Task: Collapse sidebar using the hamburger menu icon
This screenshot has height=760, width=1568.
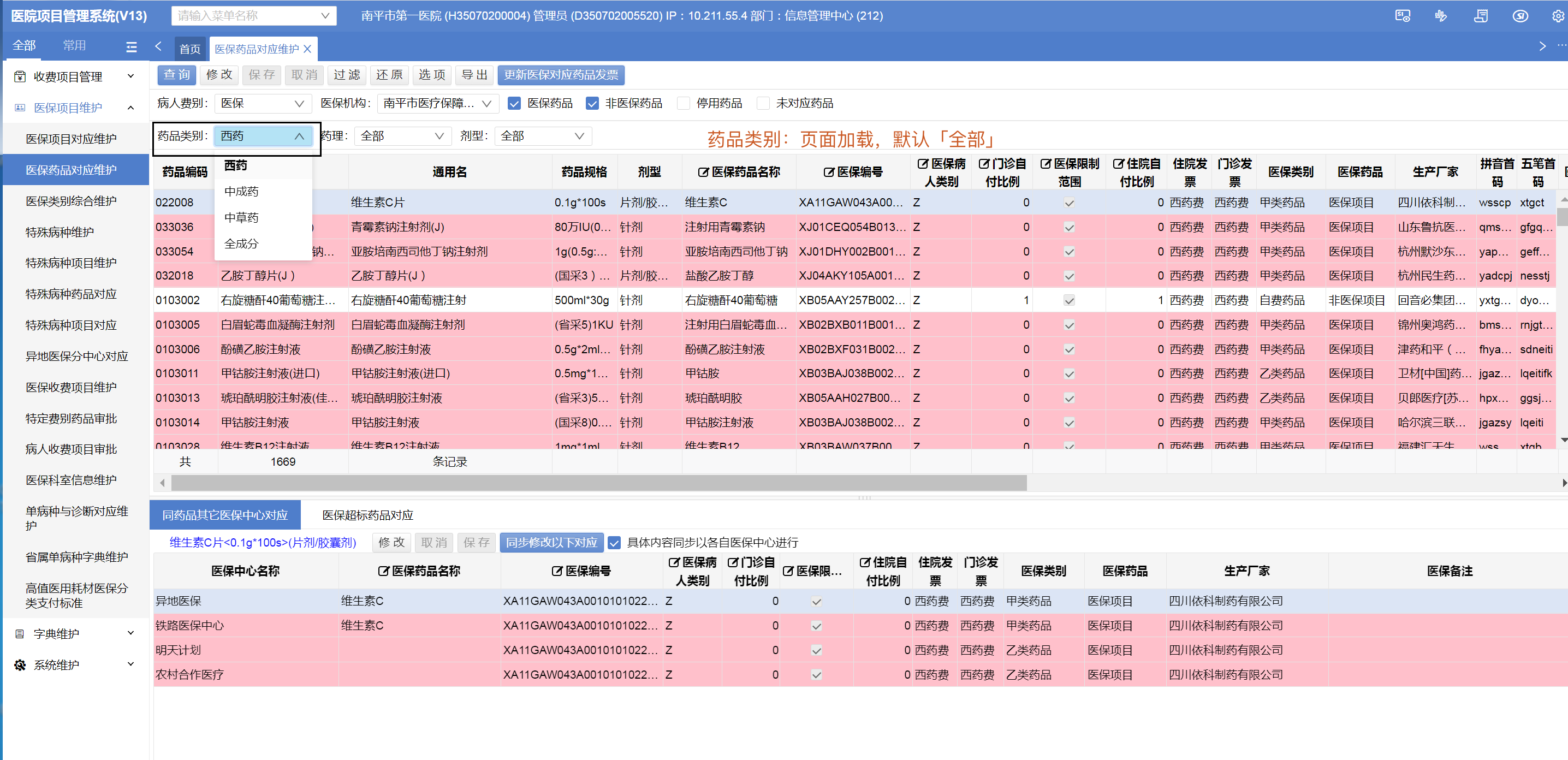Action: tap(132, 47)
